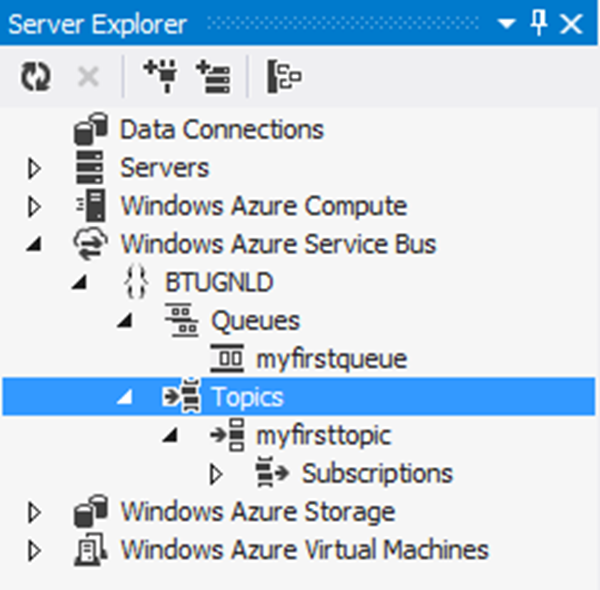Expand the Windows Azure Storage node
The width and height of the screenshot is (600, 590).
(x=36, y=512)
